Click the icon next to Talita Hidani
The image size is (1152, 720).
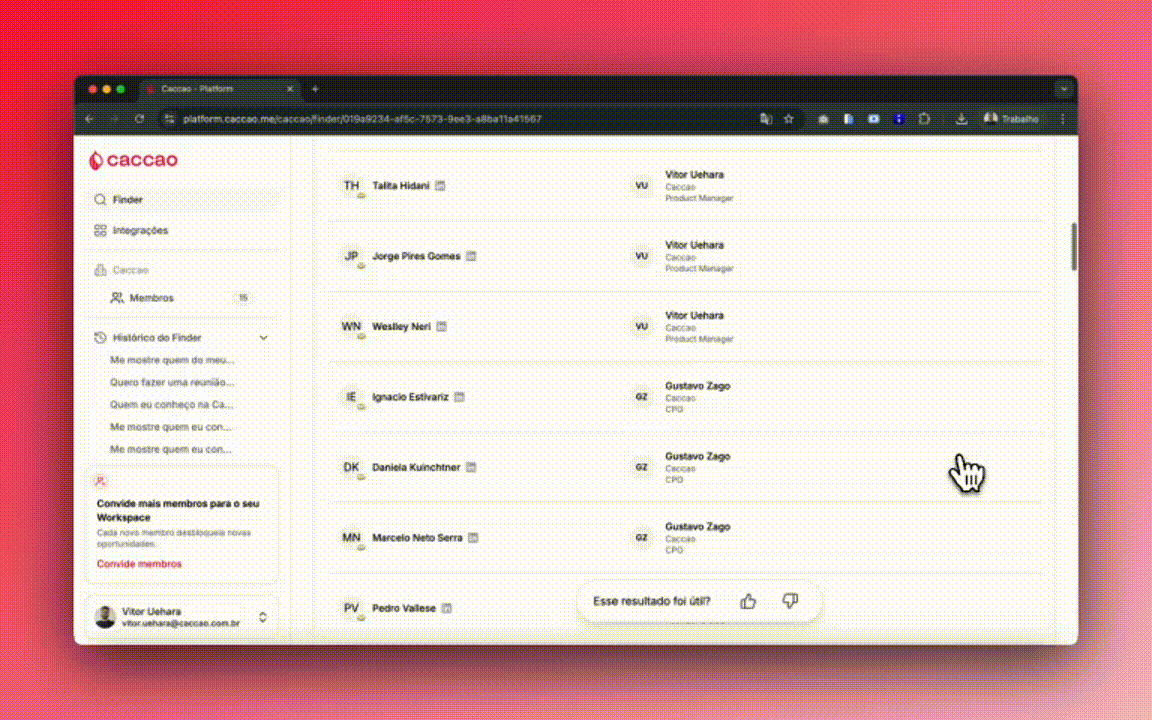click(441, 186)
